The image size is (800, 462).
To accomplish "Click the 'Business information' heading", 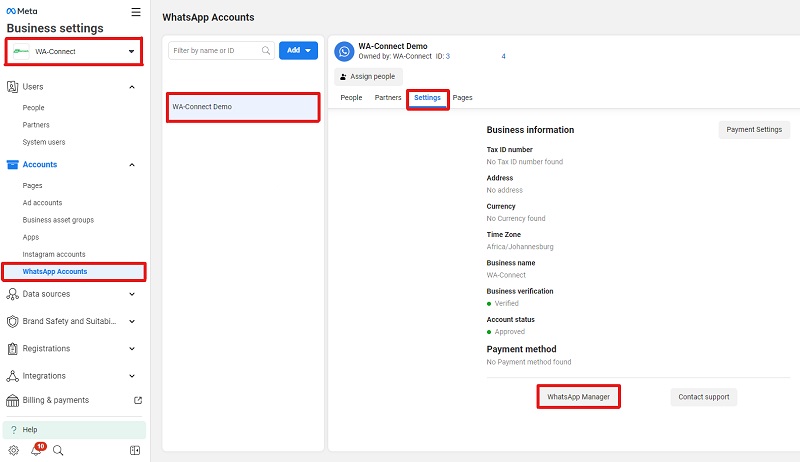I will tap(530, 130).
